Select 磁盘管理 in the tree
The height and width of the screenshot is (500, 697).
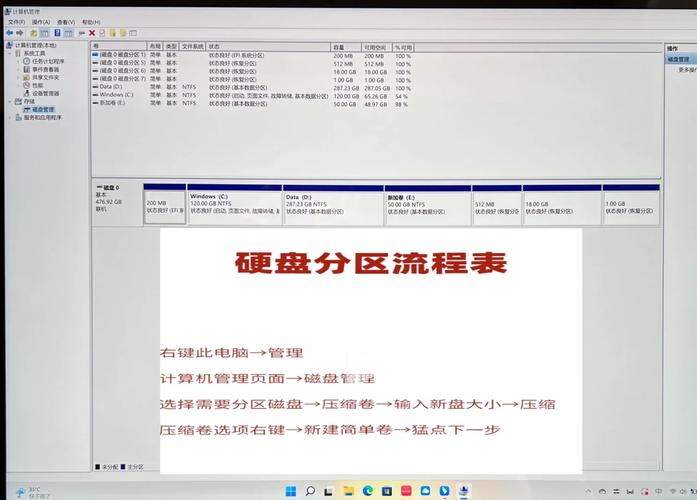43,109
